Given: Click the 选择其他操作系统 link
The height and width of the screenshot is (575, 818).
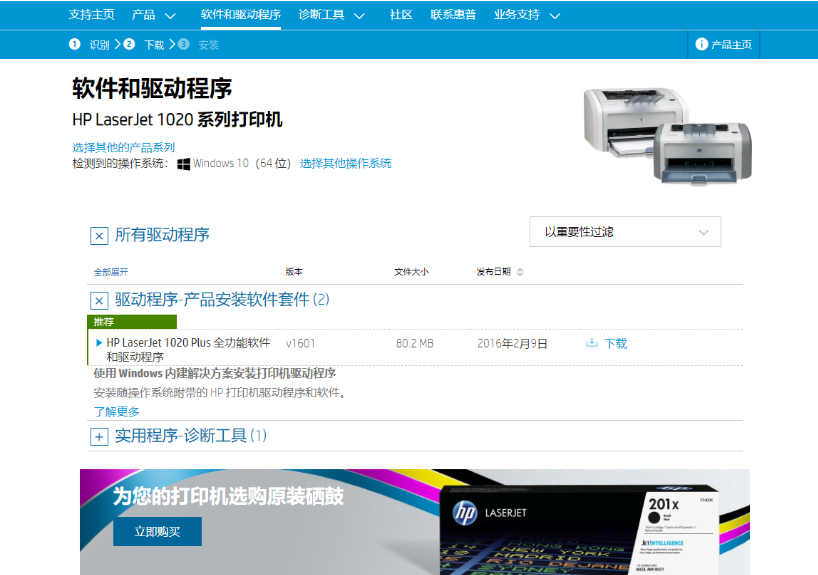Looking at the screenshot, I should [x=345, y=164].
